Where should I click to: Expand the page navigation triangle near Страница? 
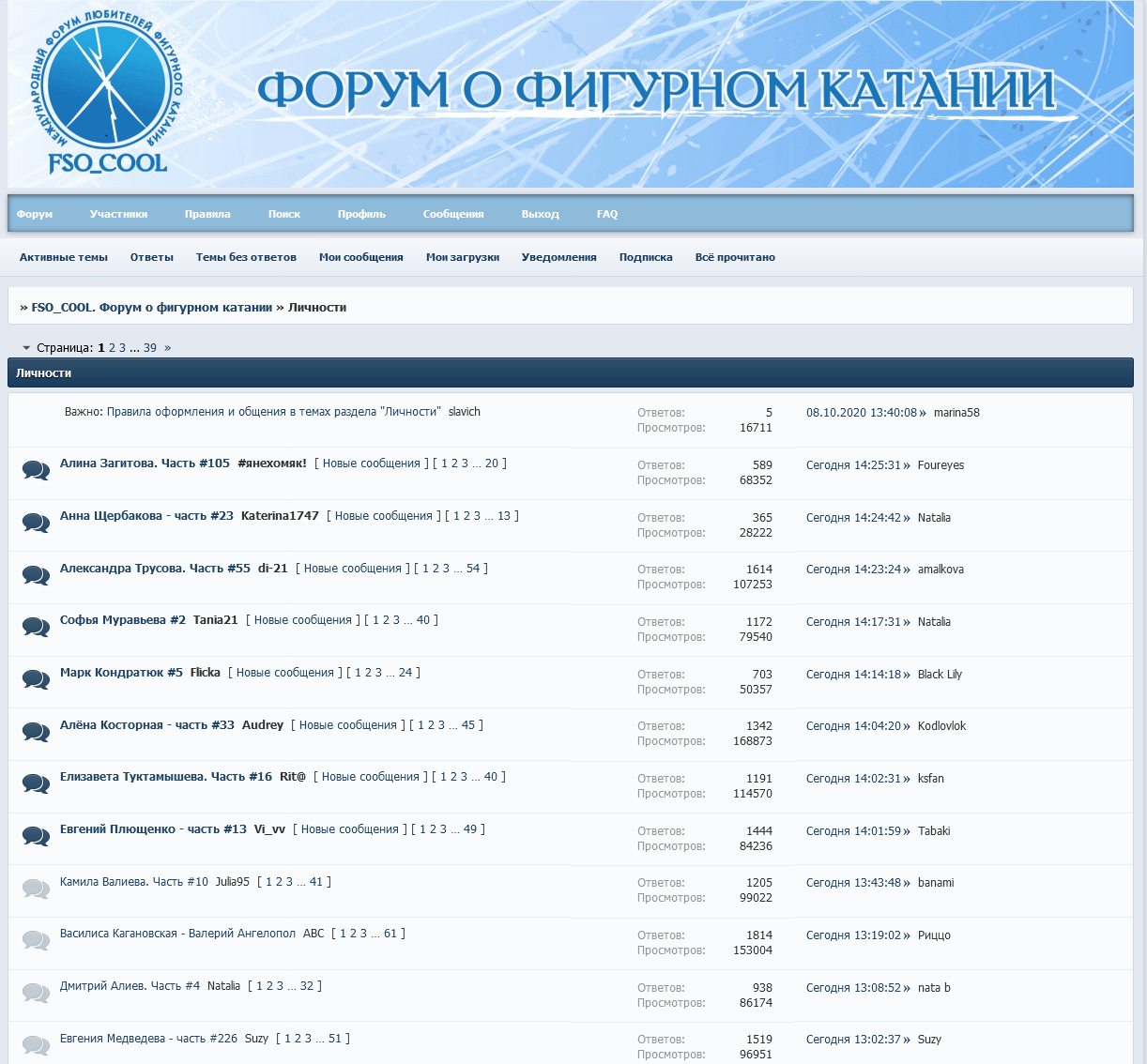click(26, 348)
